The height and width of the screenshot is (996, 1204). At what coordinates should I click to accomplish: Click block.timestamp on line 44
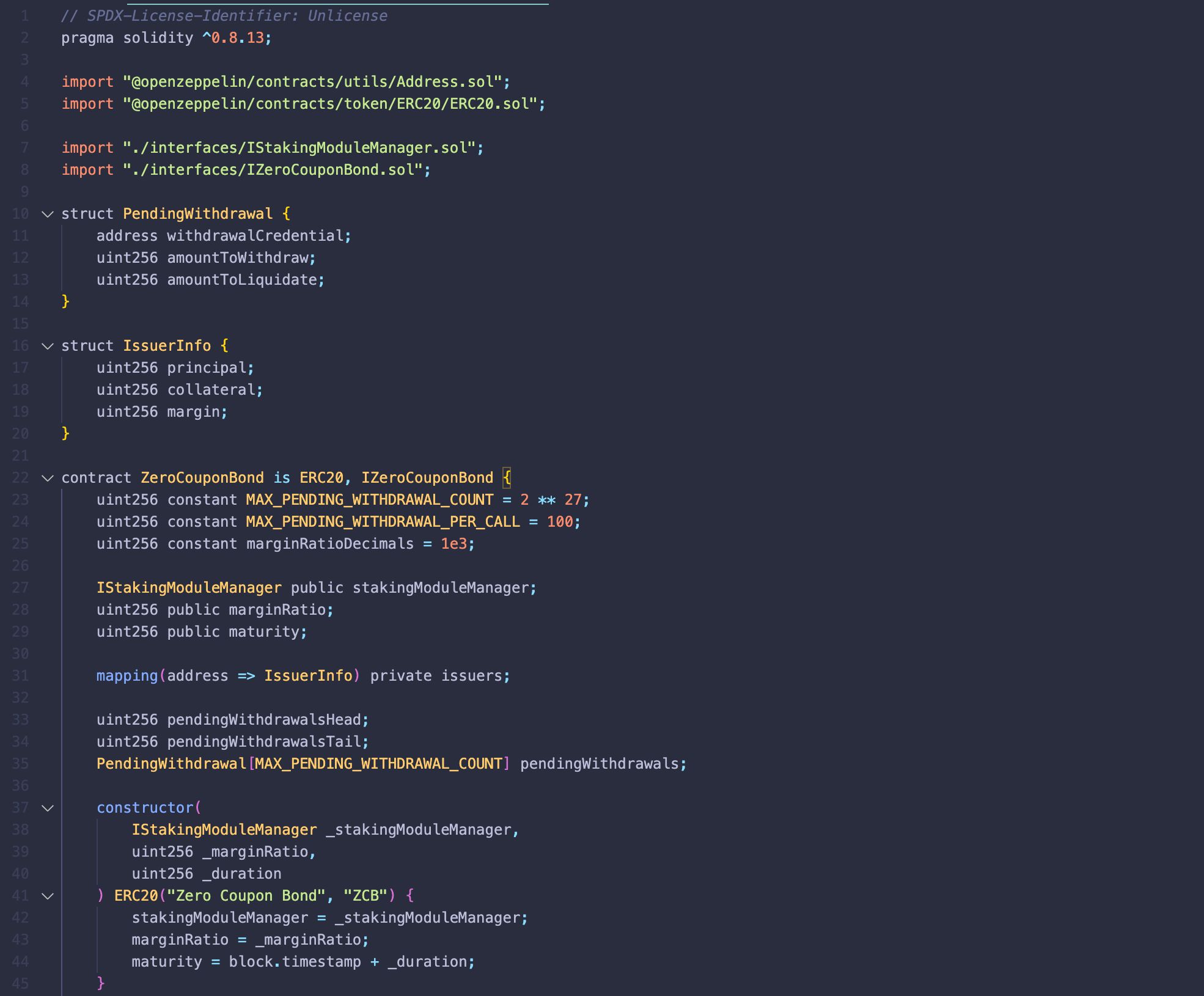[295, 962]
